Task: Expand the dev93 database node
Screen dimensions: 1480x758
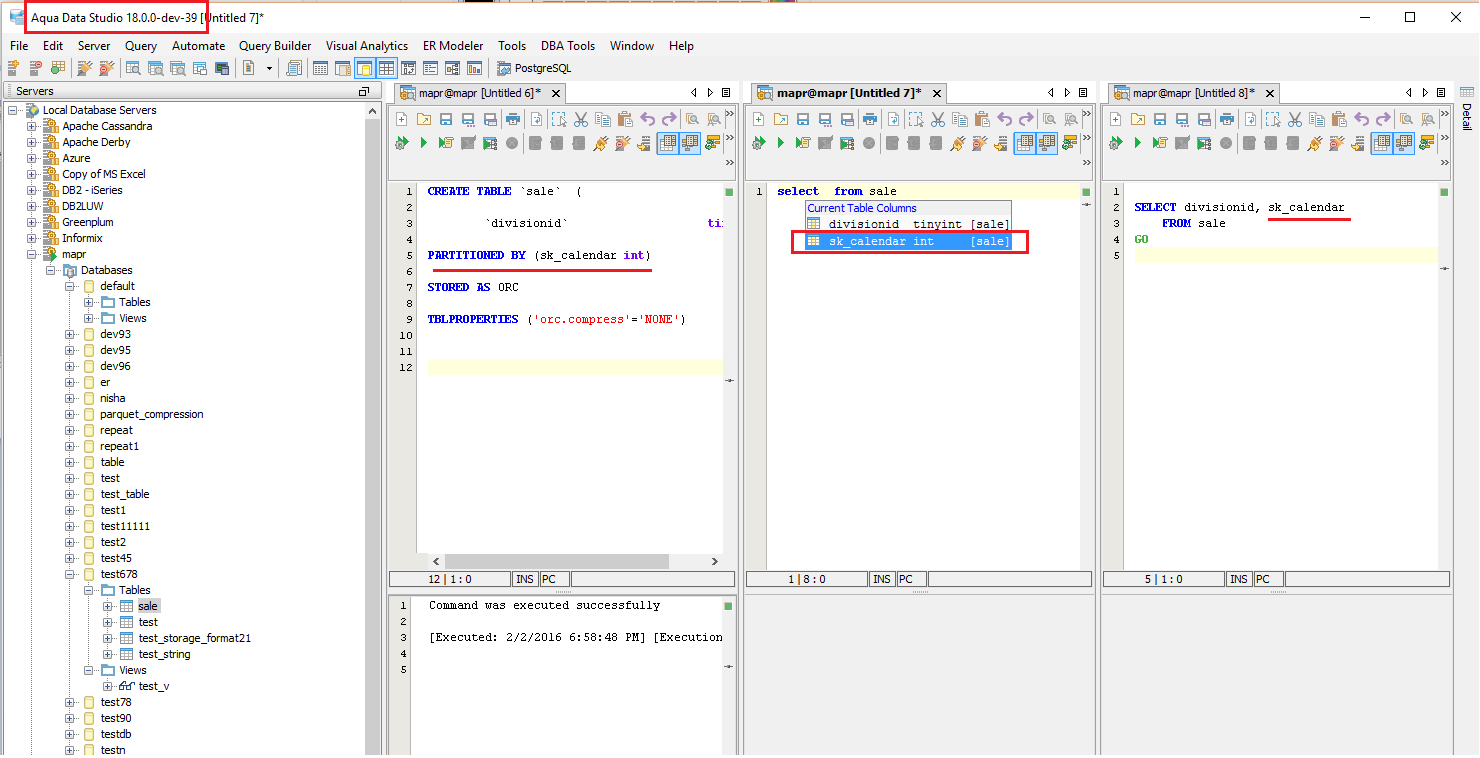Action: point(70,334)
